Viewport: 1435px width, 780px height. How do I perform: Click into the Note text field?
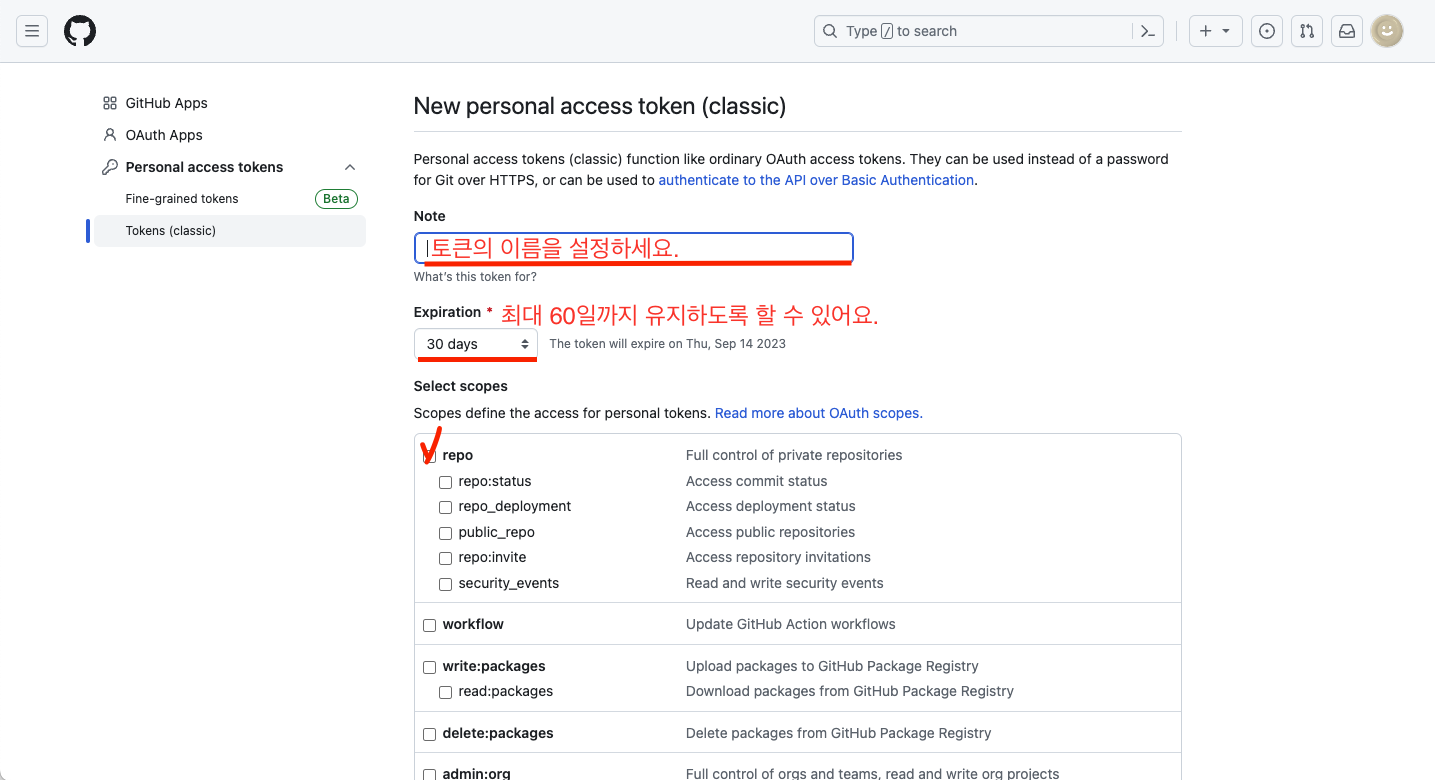633,248
